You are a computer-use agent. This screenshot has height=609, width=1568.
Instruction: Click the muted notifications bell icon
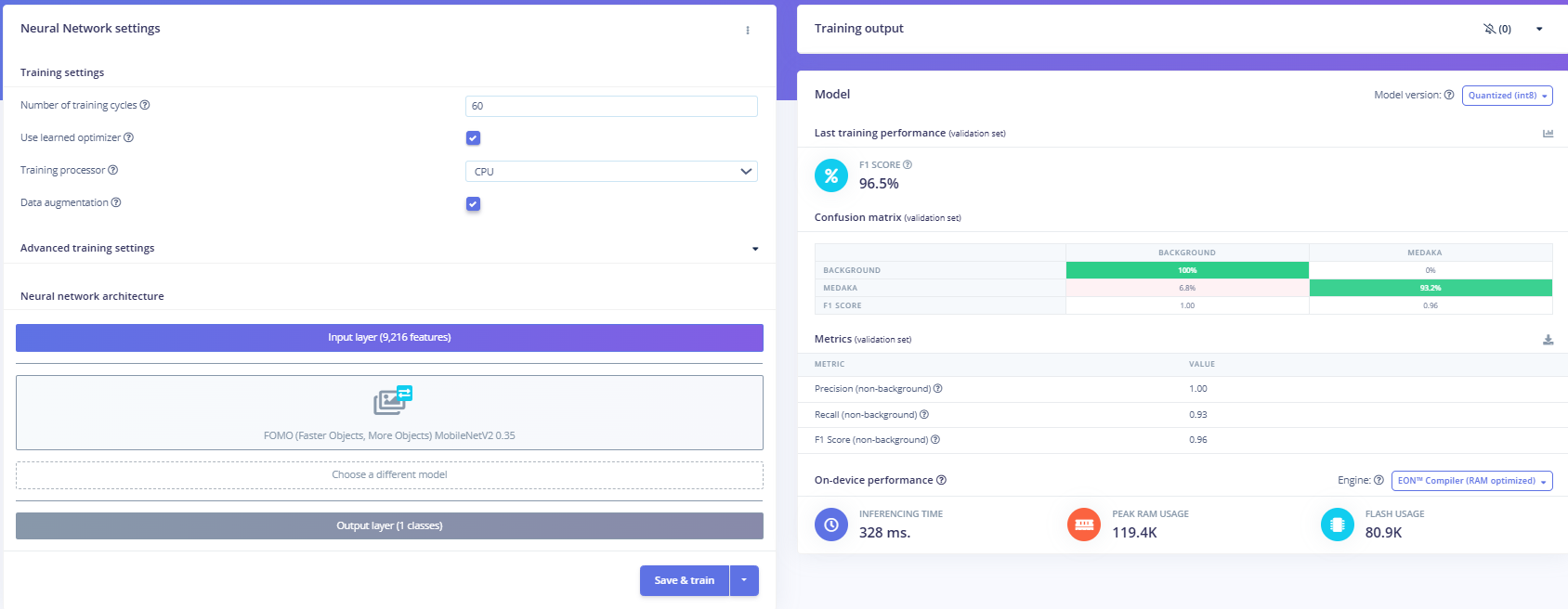[x=1490, y=29]
